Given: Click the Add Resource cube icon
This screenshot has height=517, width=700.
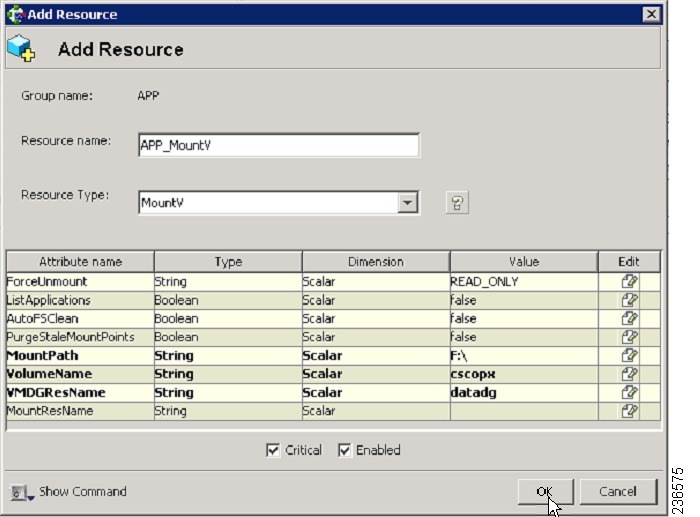Looking at the screenshot, I should coord(21,48).
